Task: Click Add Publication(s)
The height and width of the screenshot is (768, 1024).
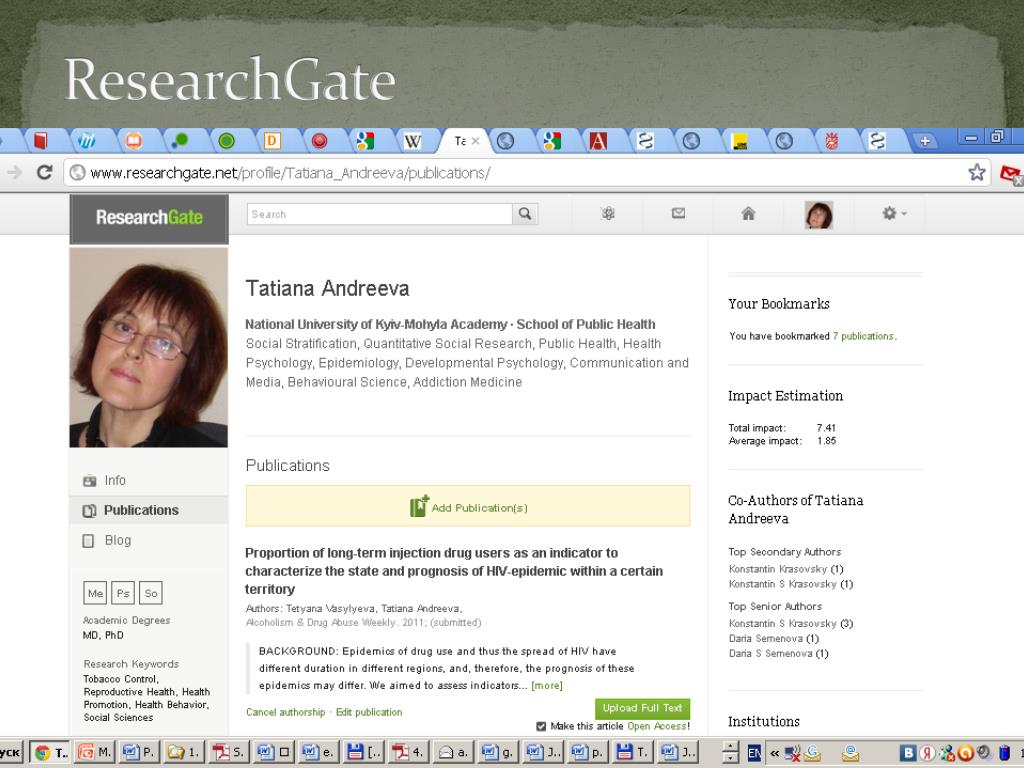Action: coord(468,506)
